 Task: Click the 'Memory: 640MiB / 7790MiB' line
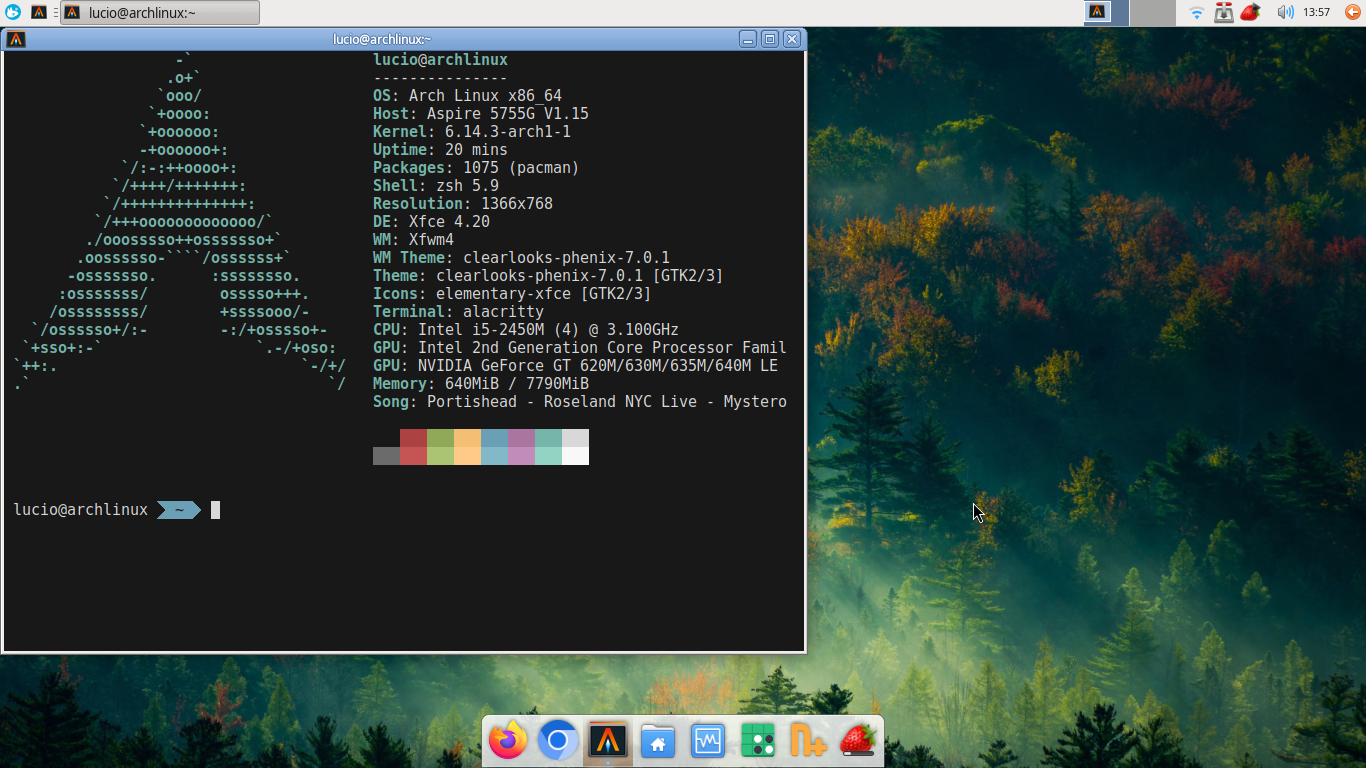point(481,384)
